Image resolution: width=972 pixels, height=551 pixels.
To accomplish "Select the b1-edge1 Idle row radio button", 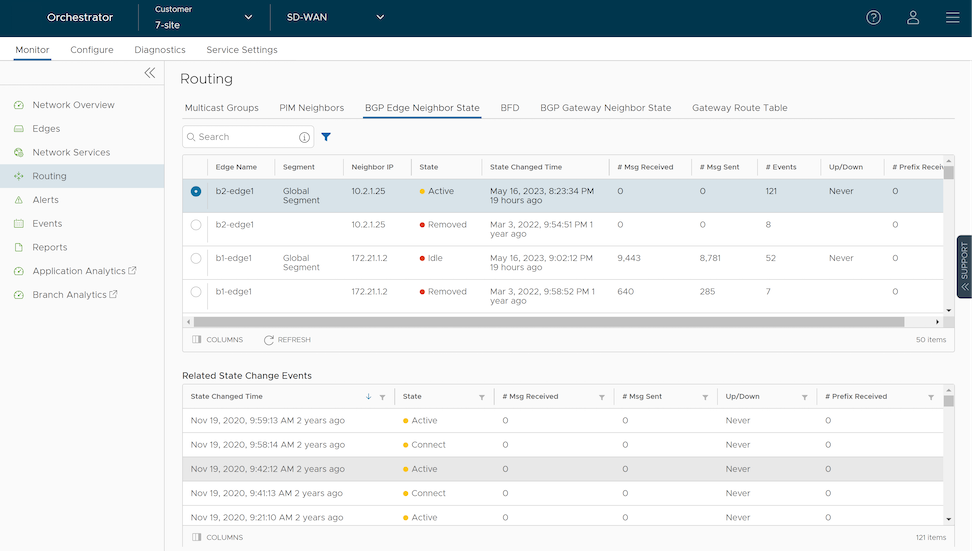I will [196, 258].
